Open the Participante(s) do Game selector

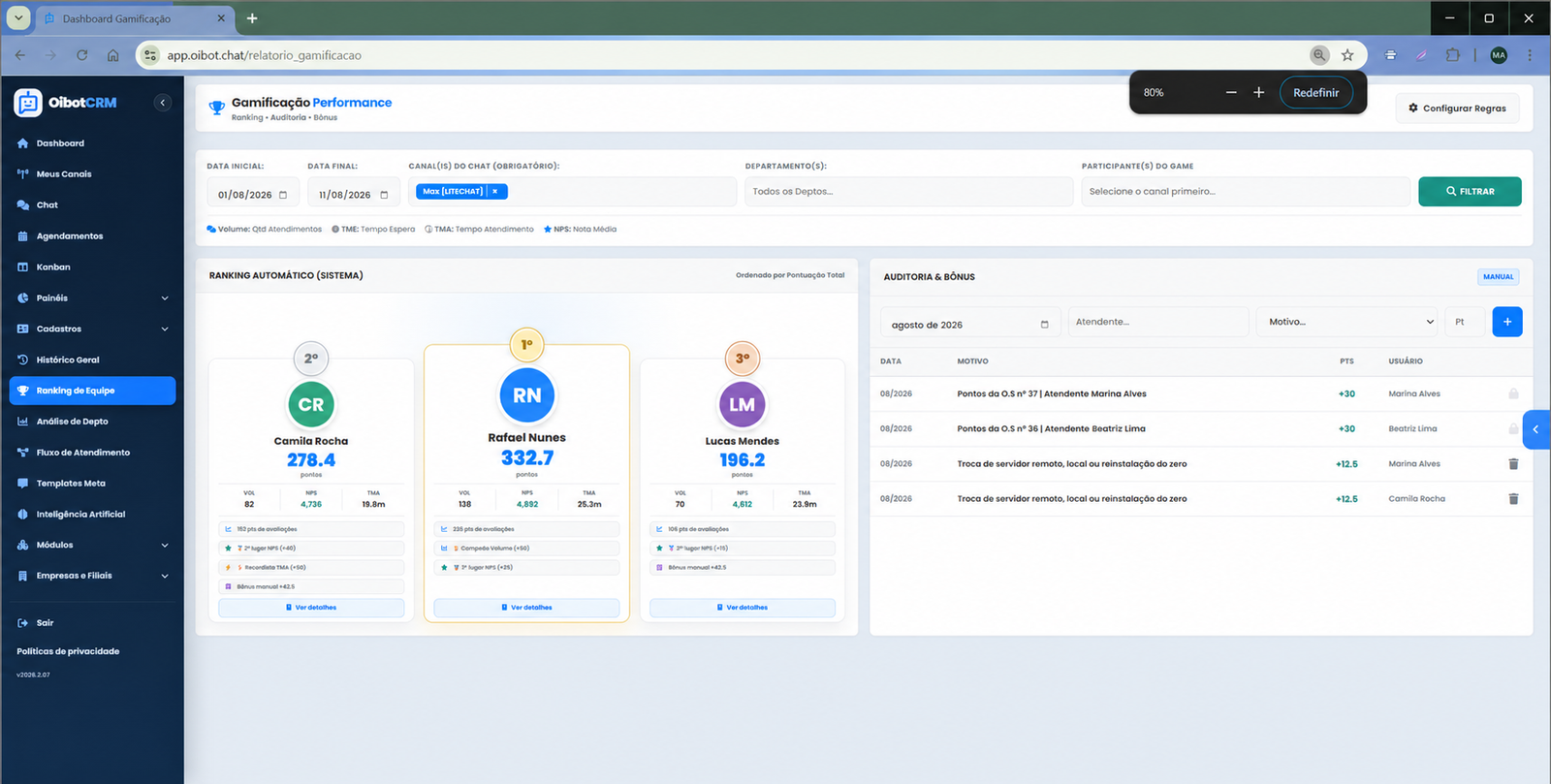point(1246,192)
